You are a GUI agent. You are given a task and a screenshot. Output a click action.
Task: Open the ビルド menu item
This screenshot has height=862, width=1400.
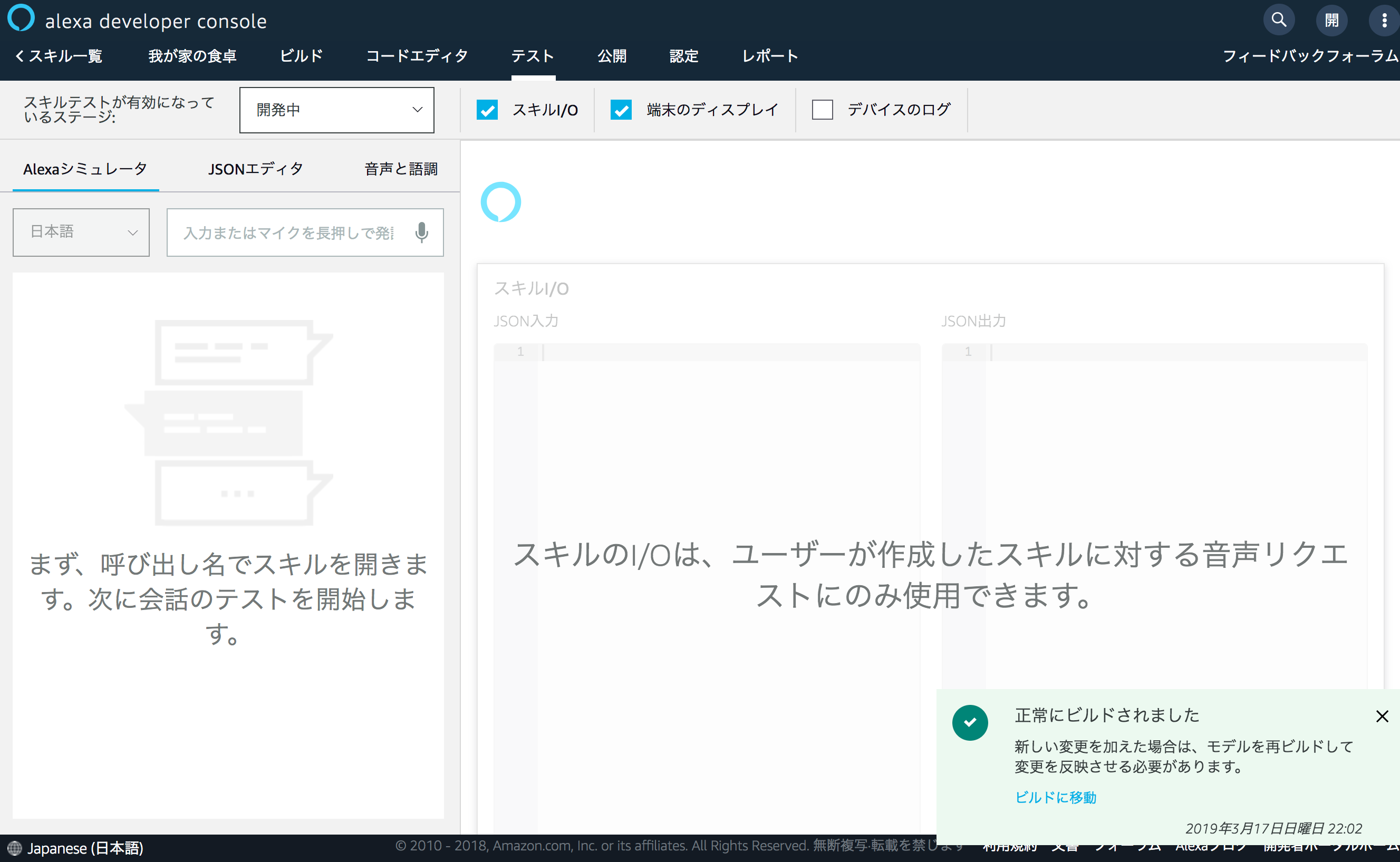coord(301,56)
